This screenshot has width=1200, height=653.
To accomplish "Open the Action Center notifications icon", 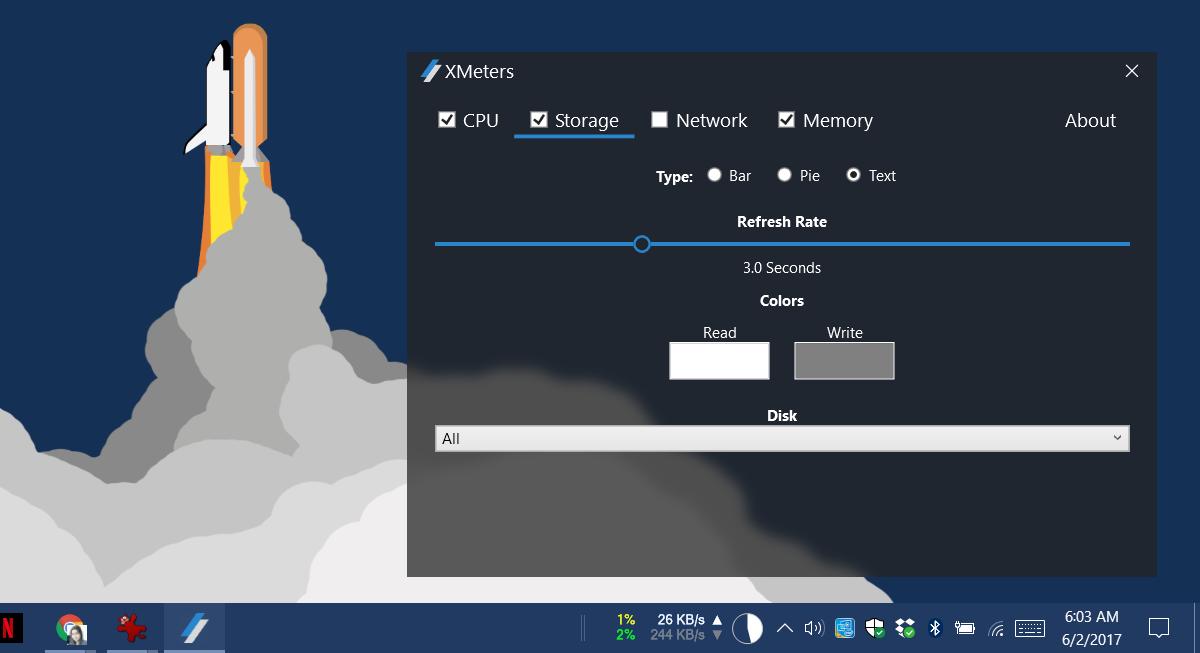I will 1159,628.
